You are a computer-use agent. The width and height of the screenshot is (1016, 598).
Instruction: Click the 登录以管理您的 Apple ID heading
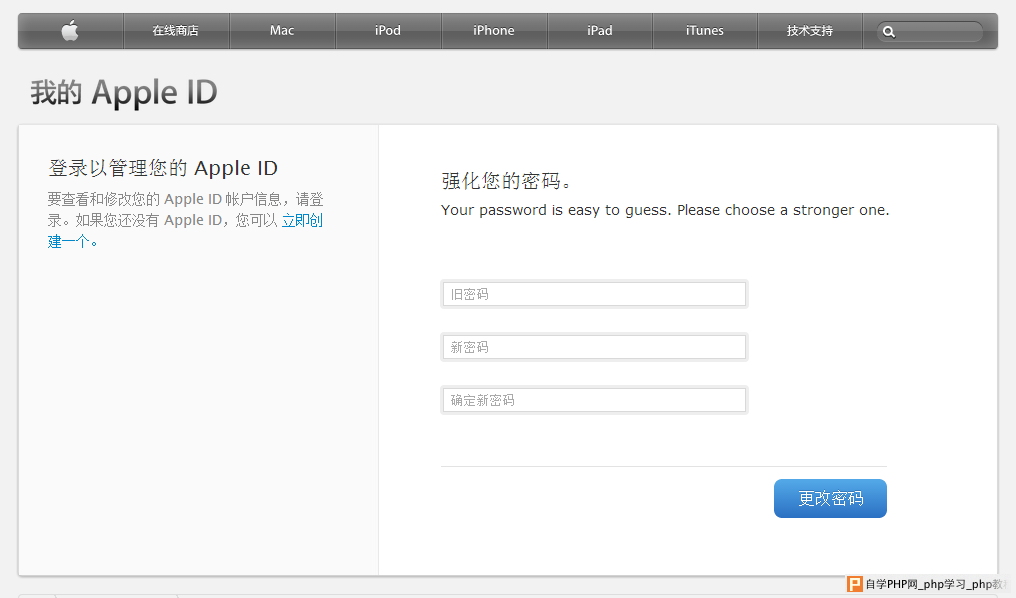(x=163, y=168)
